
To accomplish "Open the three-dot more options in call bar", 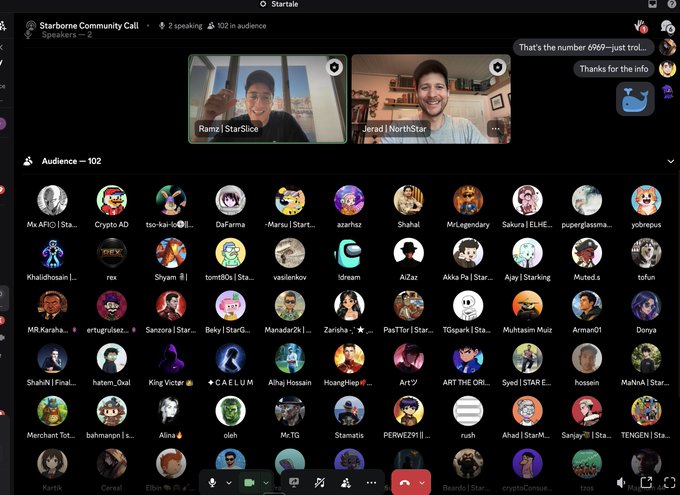I will click(371, 482).
